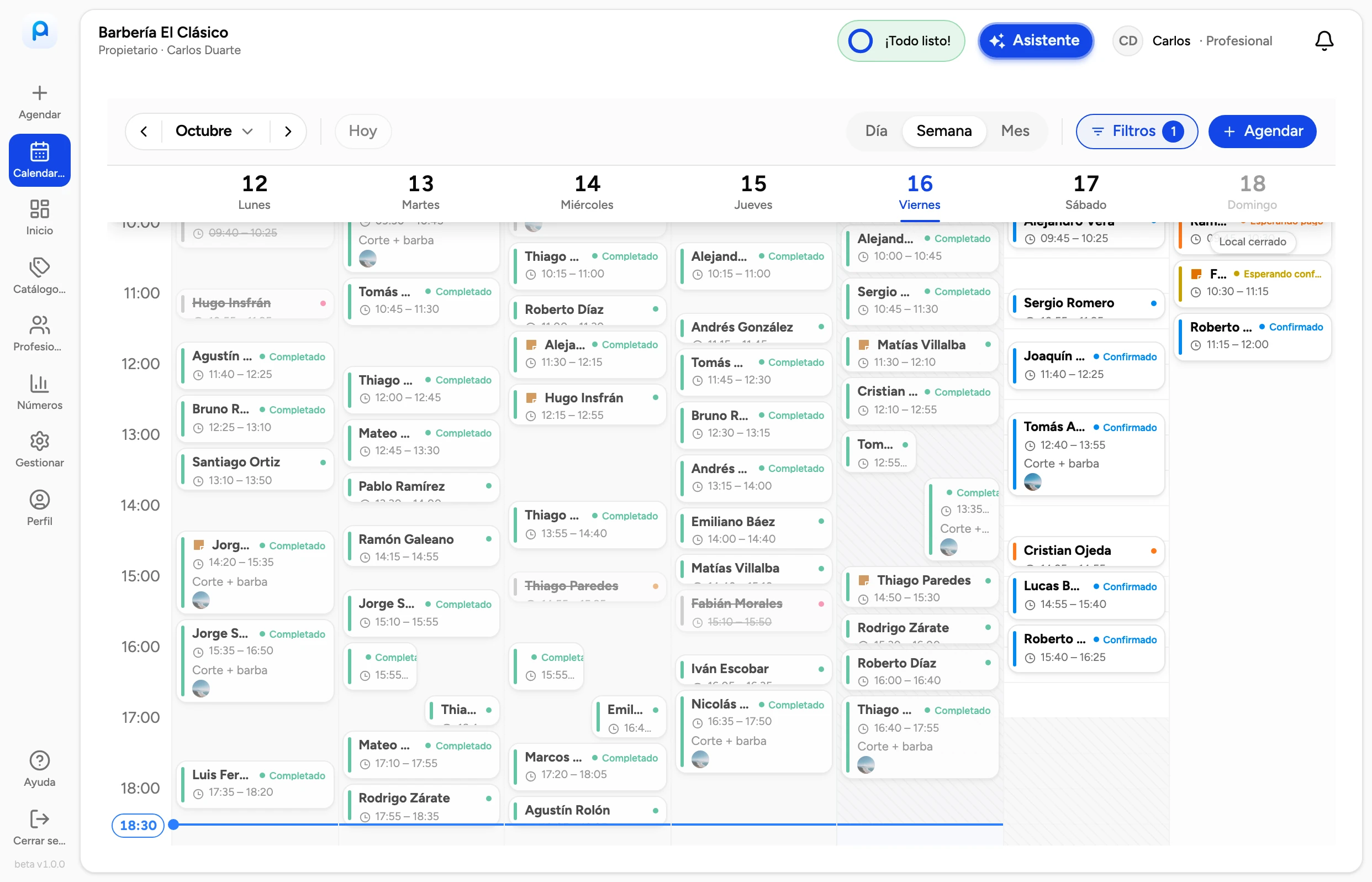Click the Cerrar sesión logout icon
Screen dimensions: 1372x882
point(39,819)
